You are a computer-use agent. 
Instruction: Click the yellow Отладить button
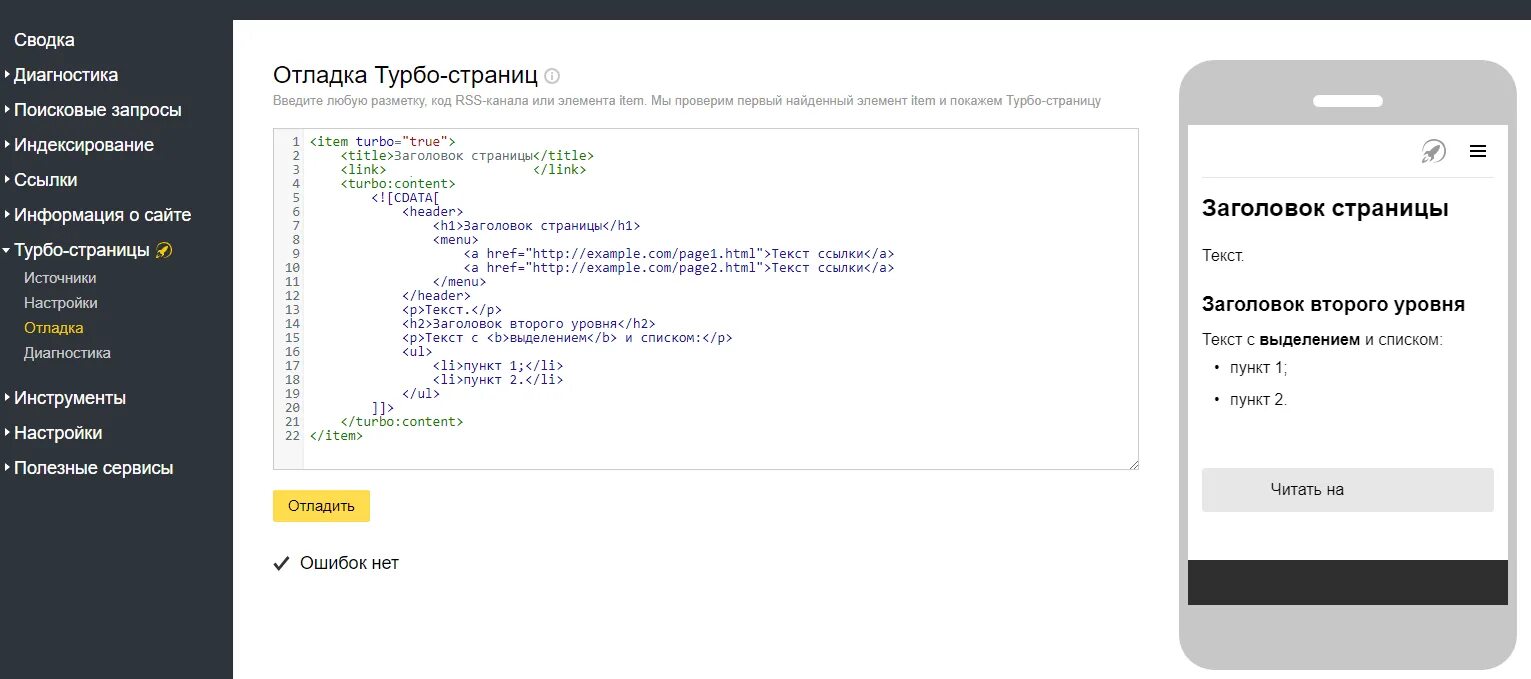(321, 506)
